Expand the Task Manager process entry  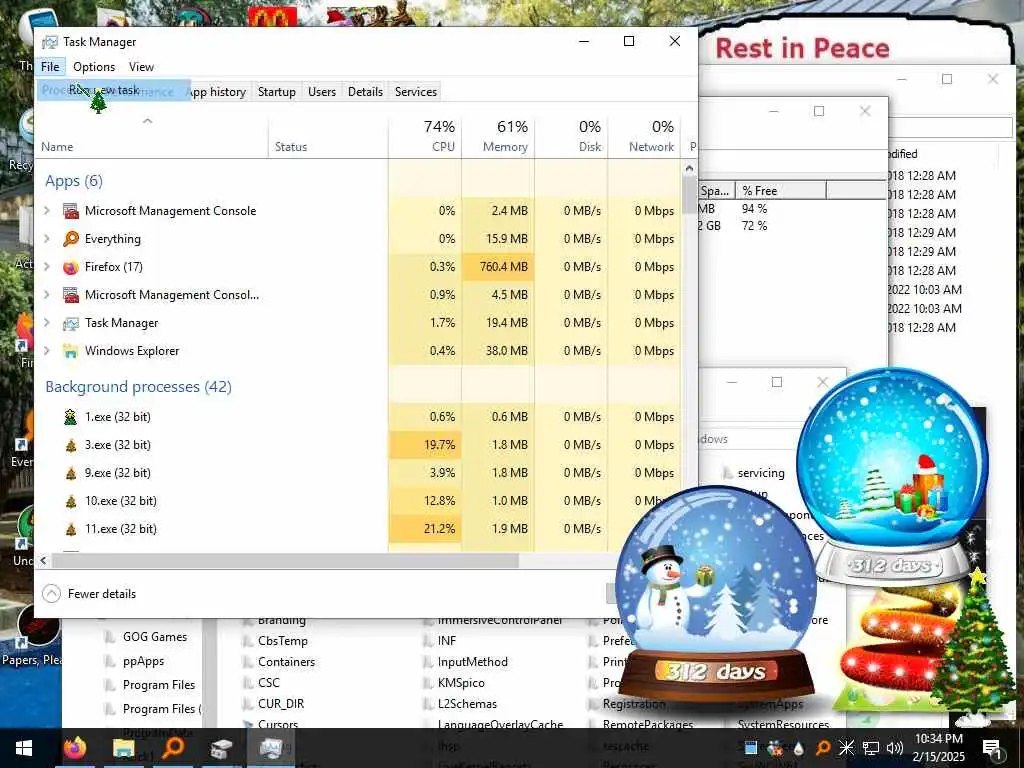click(47, 323)
